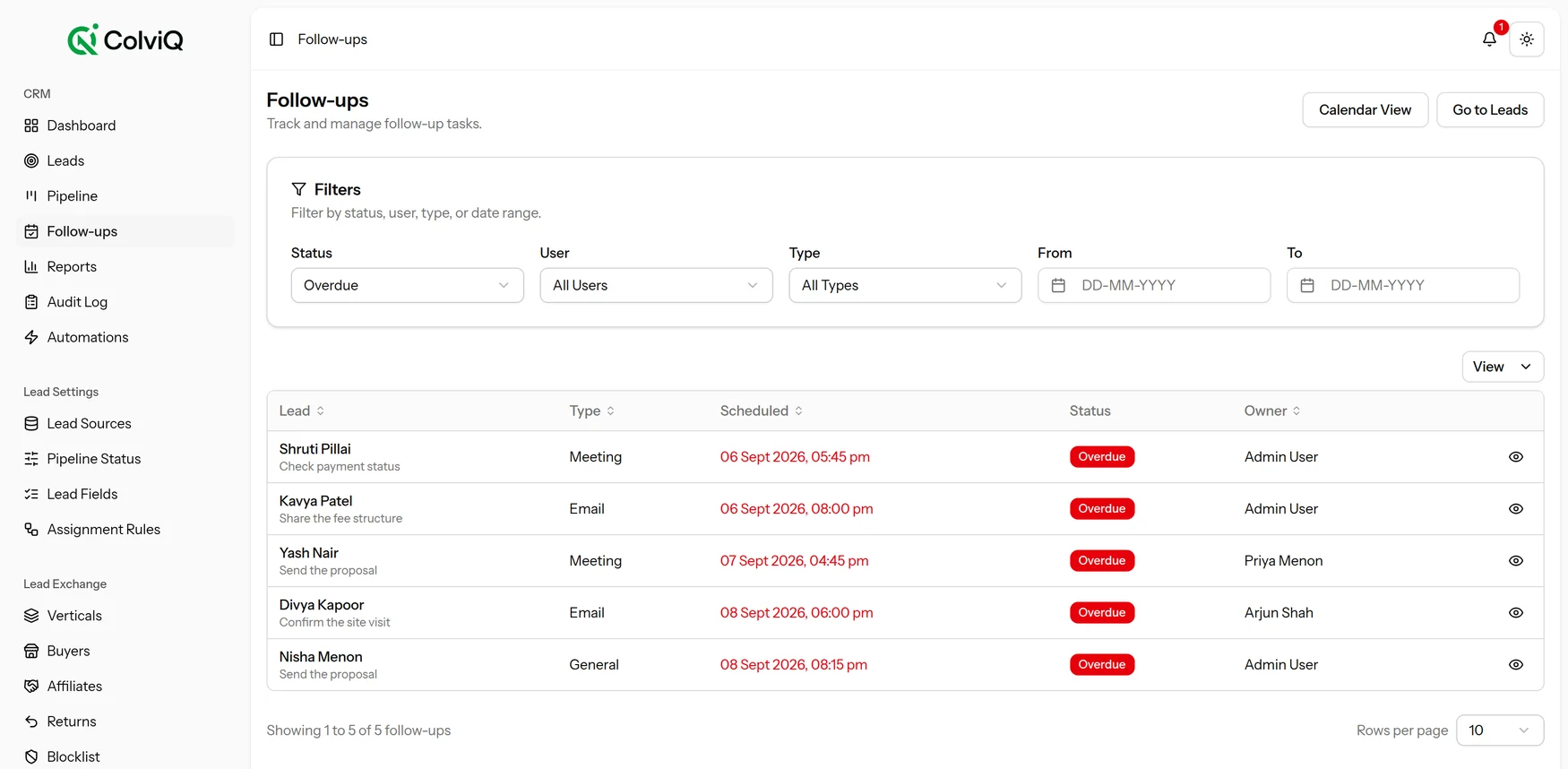The width and height of the screenshot is (1568, 769).
Task: Open the View columns dropdown
Action: 1503,367
